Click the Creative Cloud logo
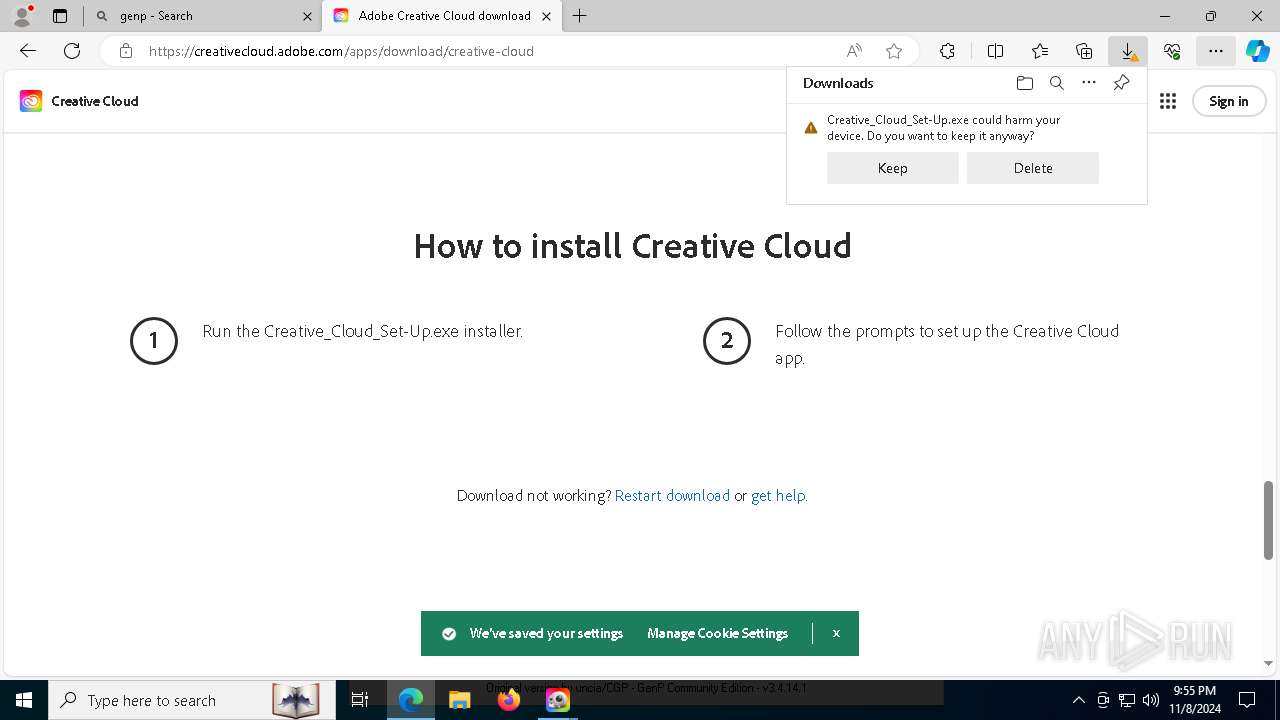This screenshot has height=720, width=1280. (x=79, y=101)
